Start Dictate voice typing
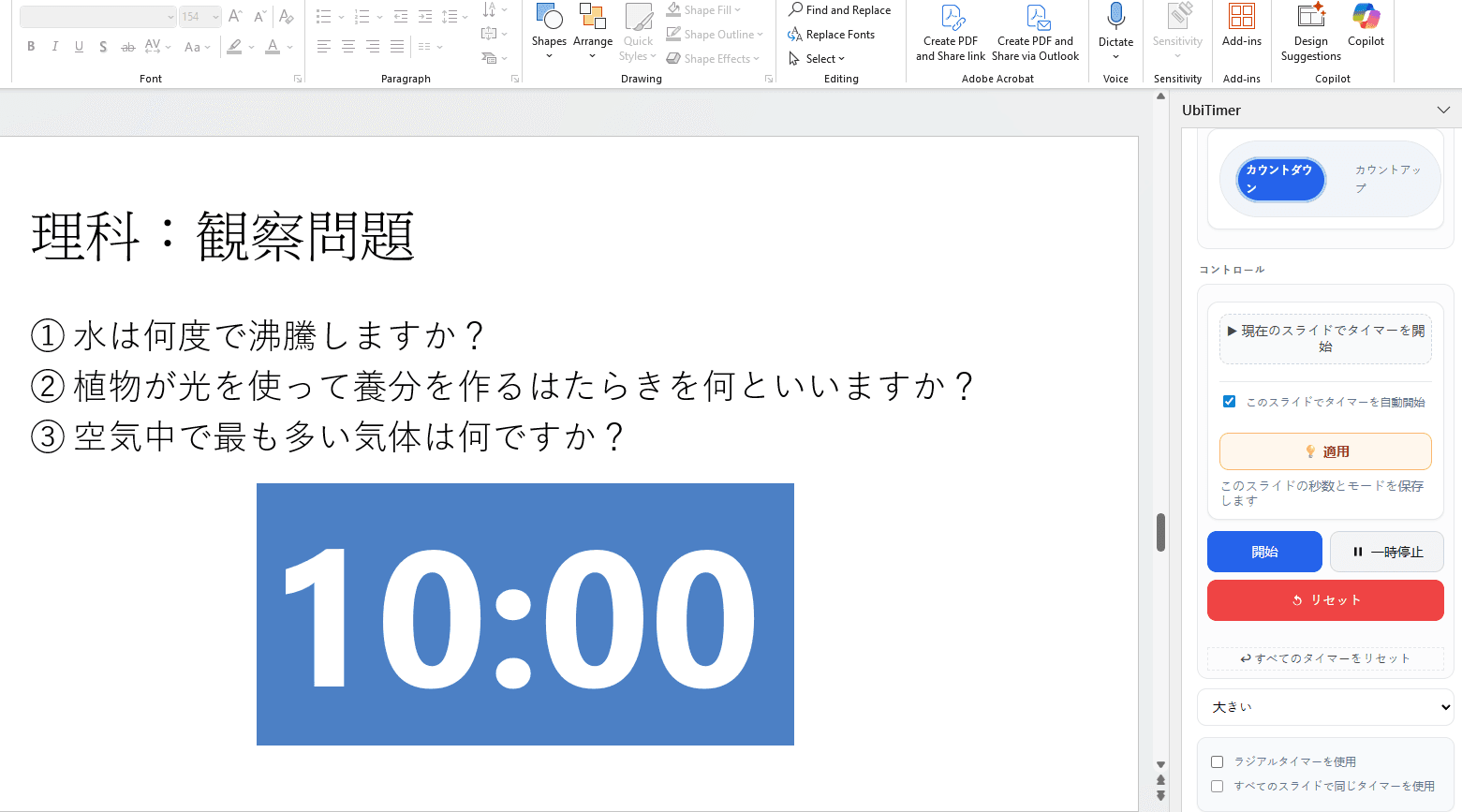1462x812 pixels. (x=1115, y=28)
